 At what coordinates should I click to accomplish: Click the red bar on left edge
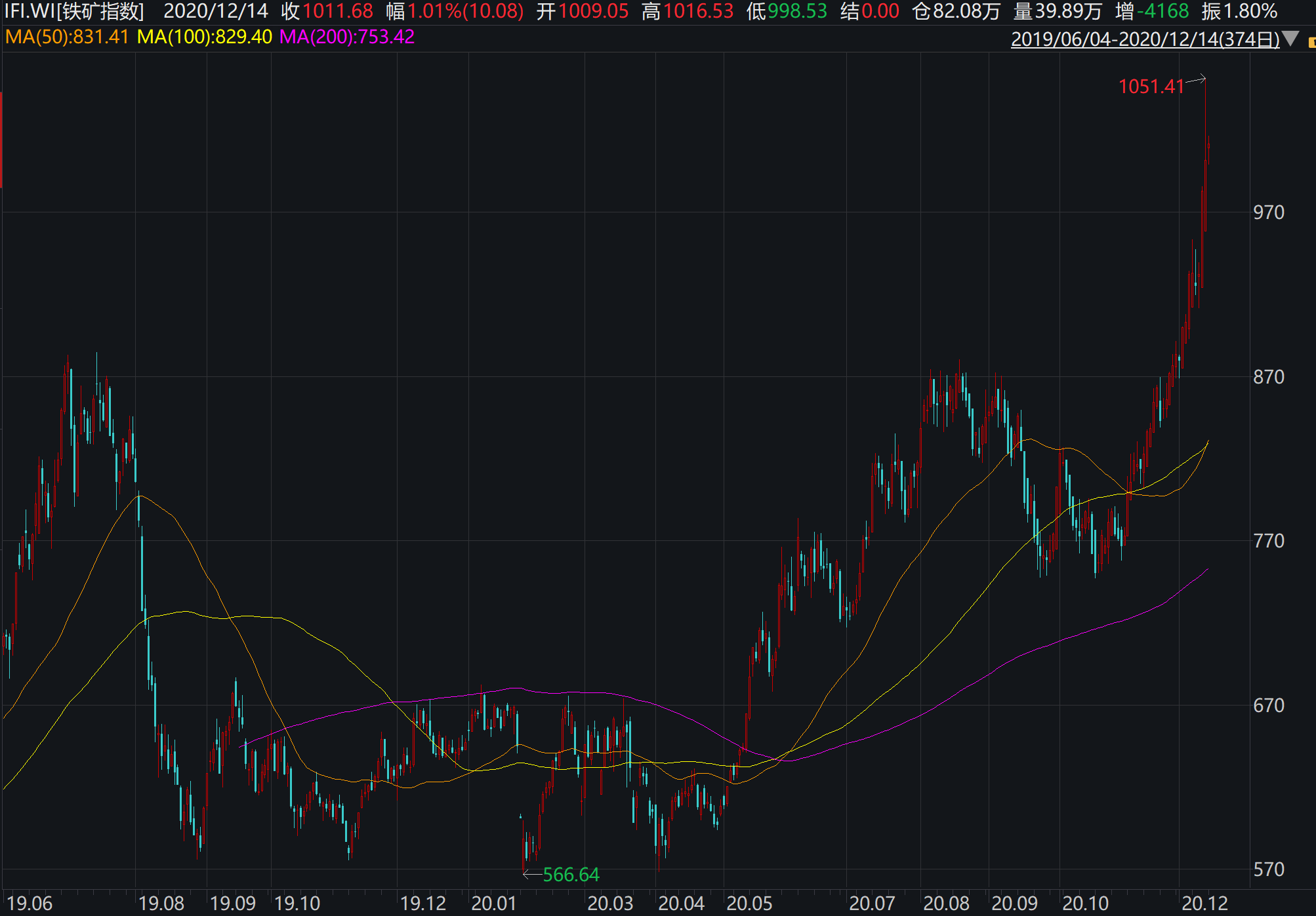click(1, 140)
